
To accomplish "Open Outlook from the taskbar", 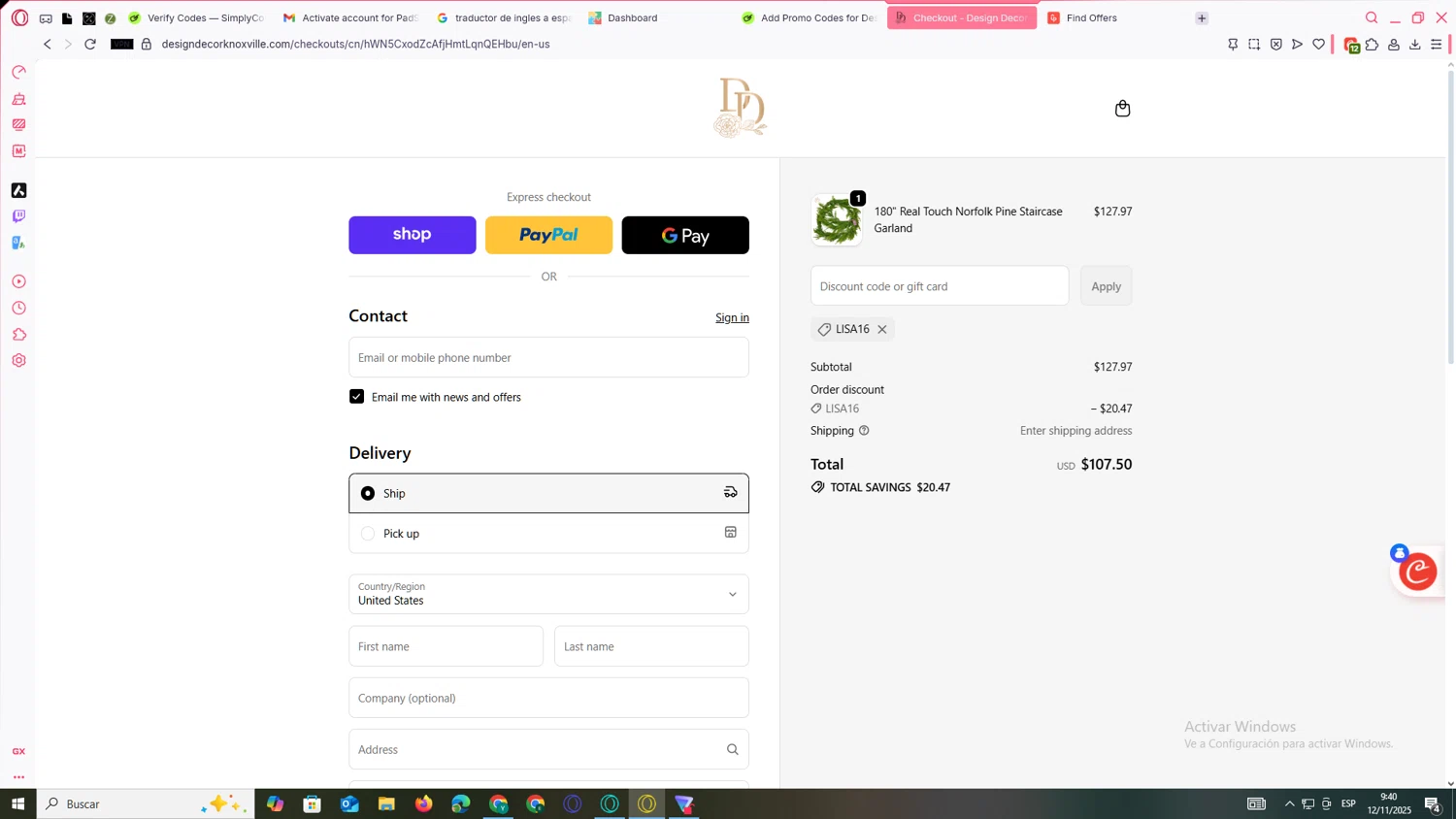I will (349, 803).
